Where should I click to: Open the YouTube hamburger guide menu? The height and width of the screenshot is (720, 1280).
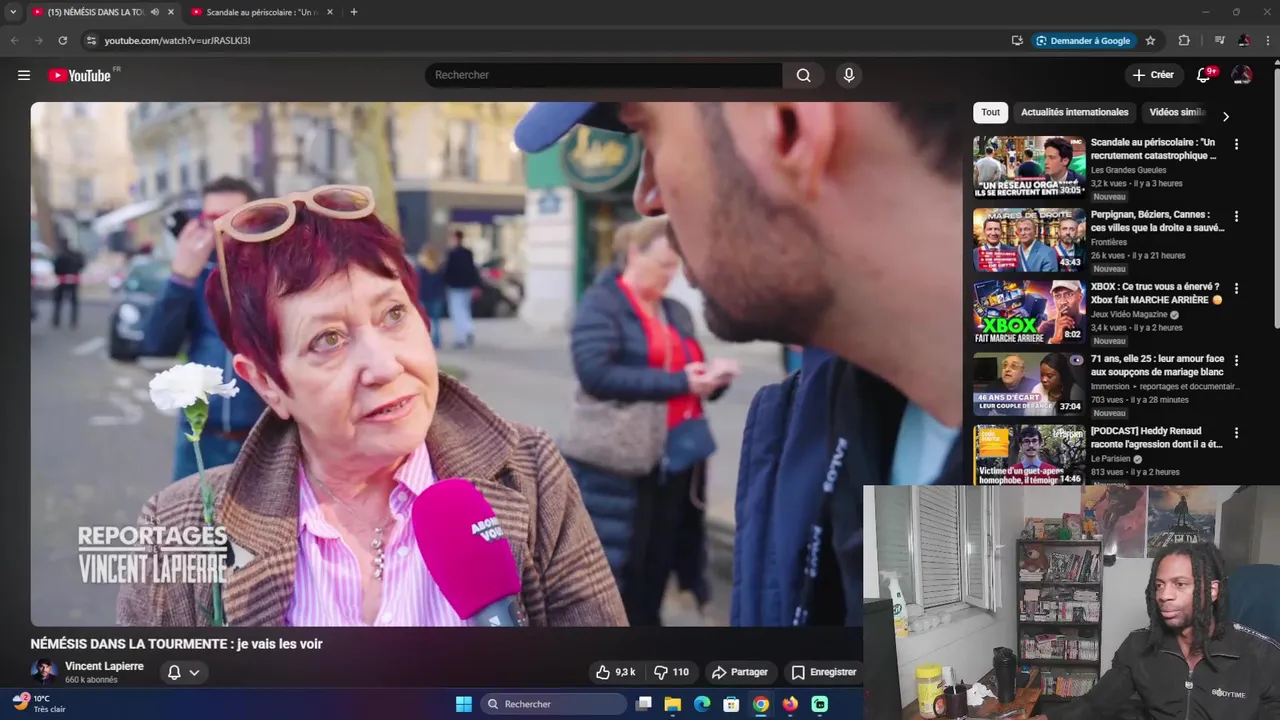[x=24, y=75]
